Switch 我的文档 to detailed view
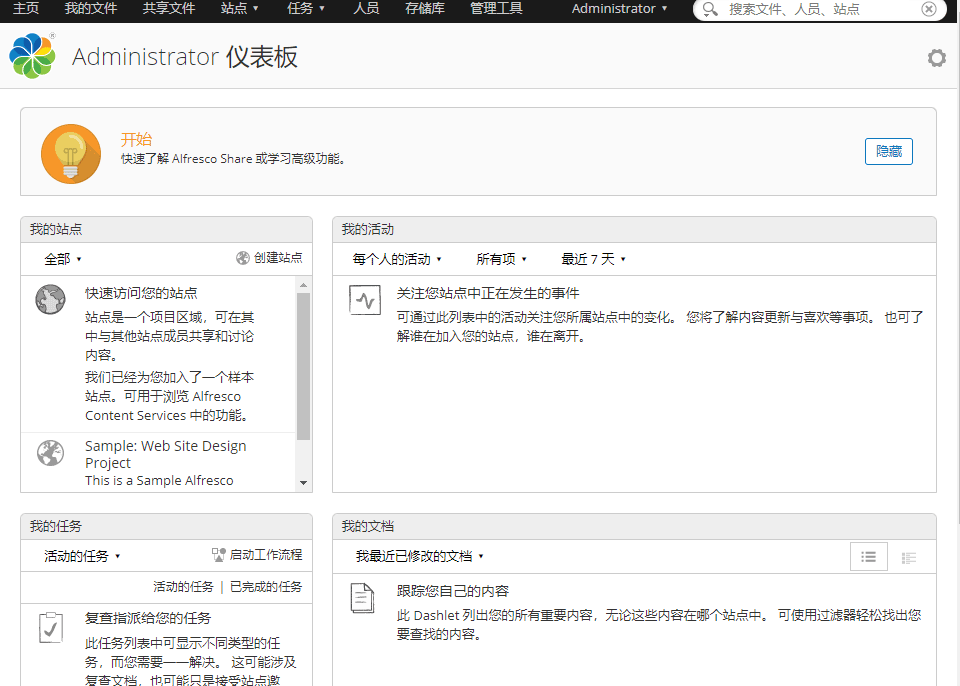Image resolution: width=960 pixels, height=686 pixels. coord(908,556)
